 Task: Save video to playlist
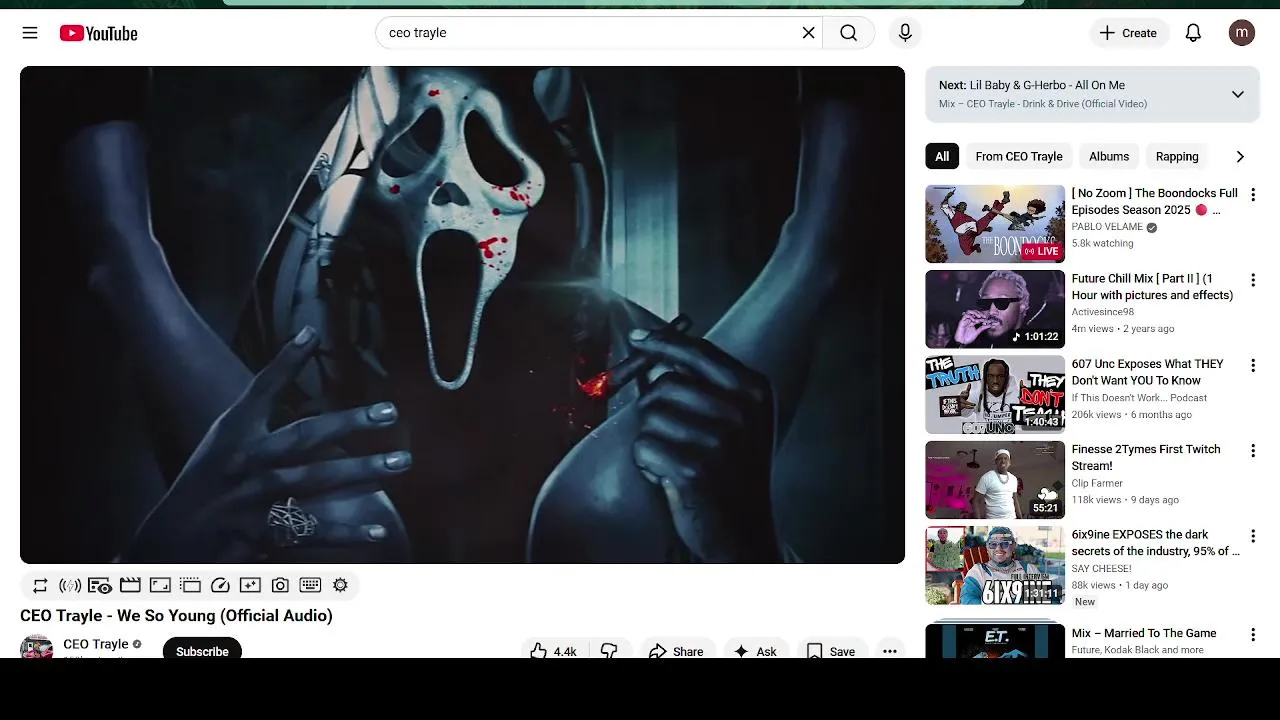click(831, 650)
